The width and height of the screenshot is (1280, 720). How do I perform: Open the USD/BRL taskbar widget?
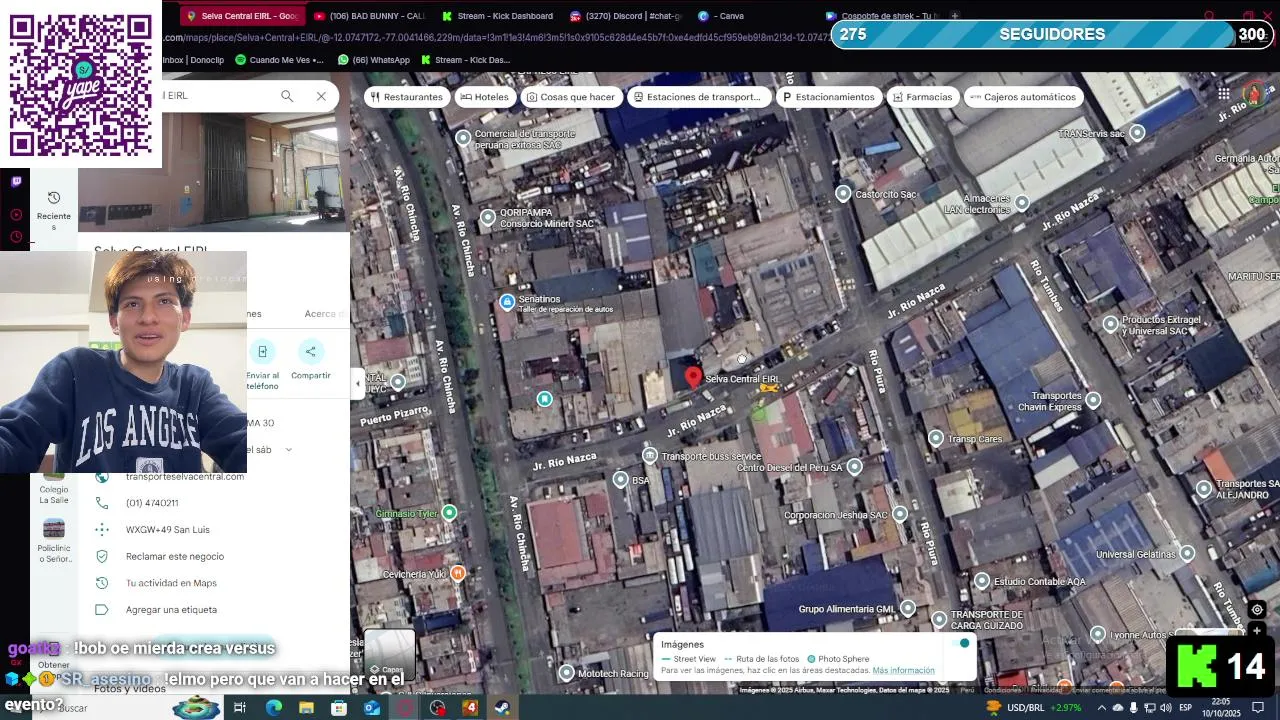click(1034, 708)
